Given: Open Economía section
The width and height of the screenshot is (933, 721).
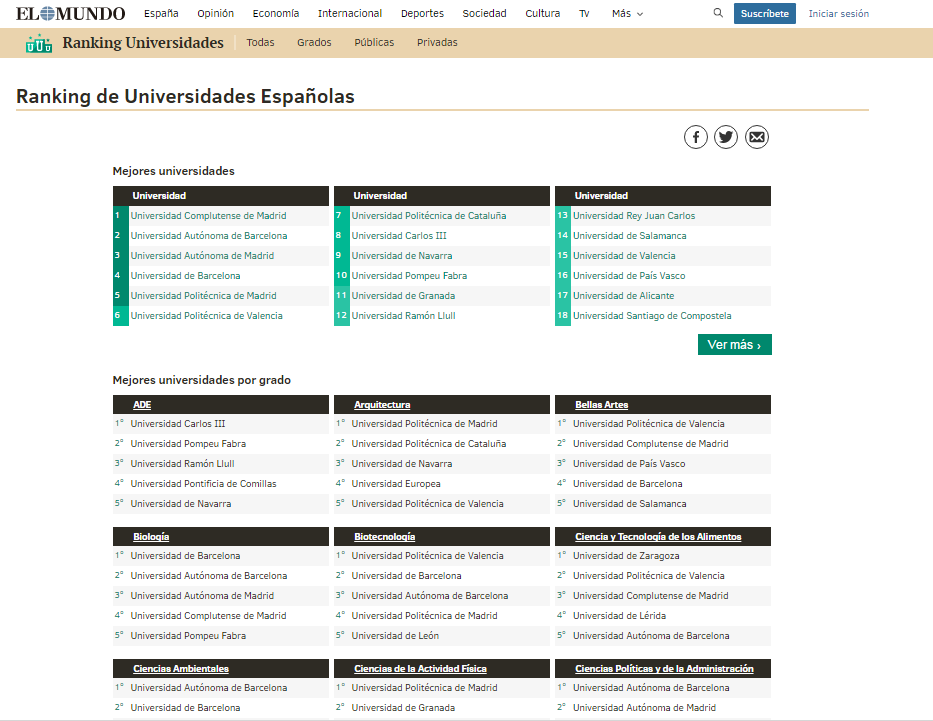Looking at the screenshot, I should tap(275, 13).
